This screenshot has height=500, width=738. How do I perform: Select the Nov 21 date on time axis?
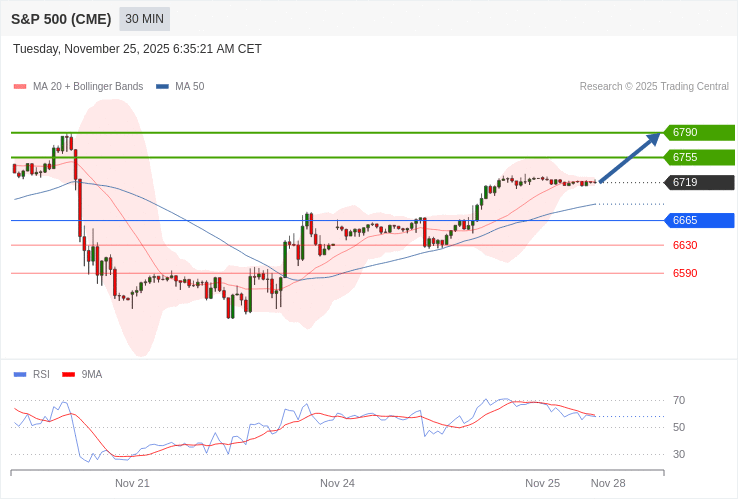[132, 483]
